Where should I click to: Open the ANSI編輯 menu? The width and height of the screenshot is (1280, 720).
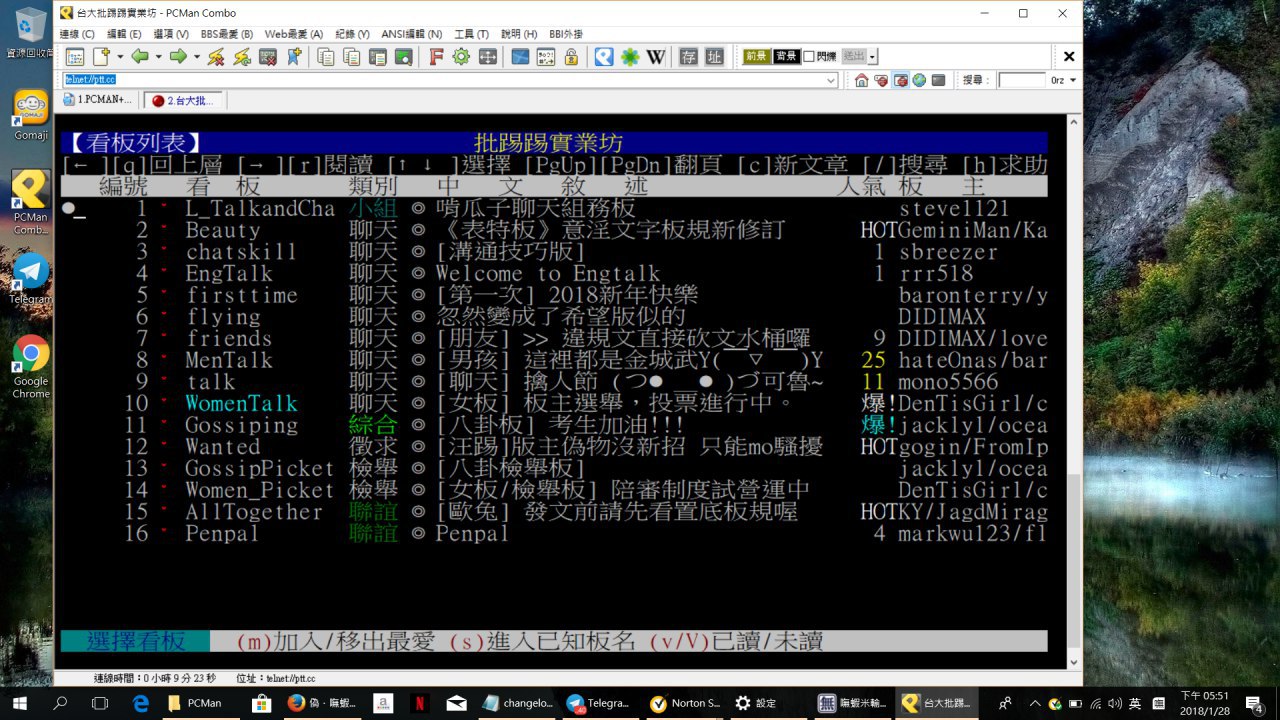(x=411, y=34)
